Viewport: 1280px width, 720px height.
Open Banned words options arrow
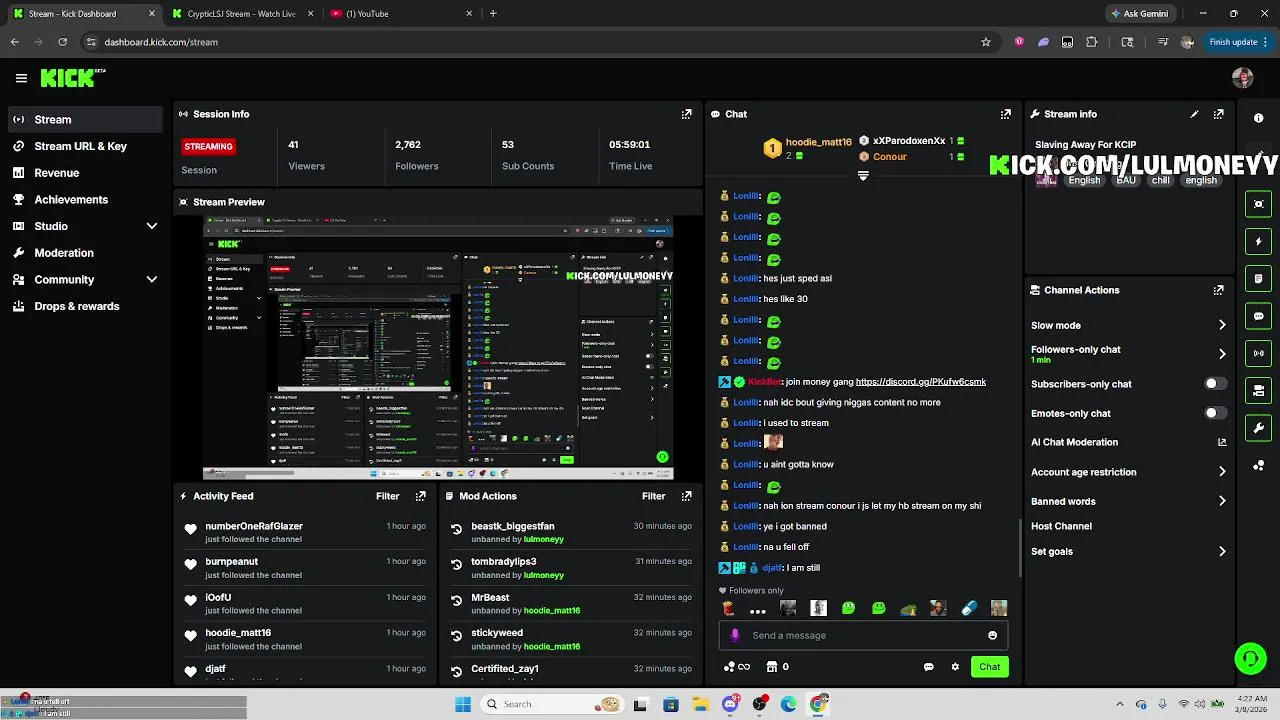pyautogui.click(x=1222, y=502)
